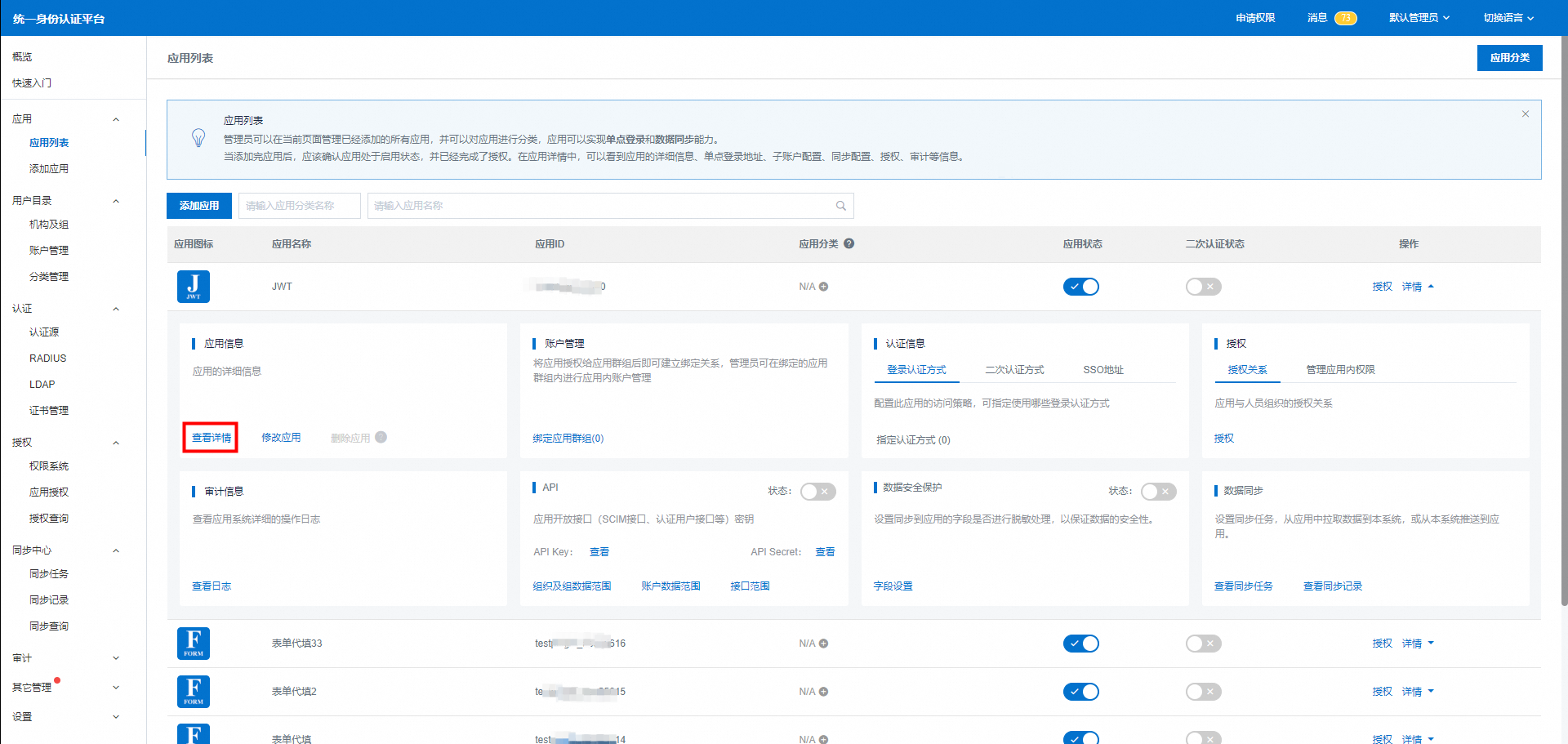
Task: Expand the 审计 sidebar section
Action: (65, 658)
